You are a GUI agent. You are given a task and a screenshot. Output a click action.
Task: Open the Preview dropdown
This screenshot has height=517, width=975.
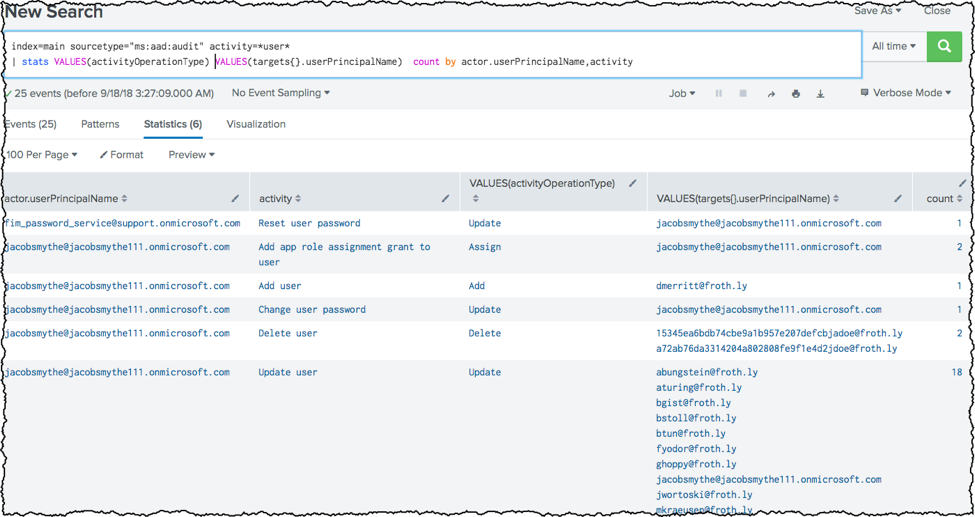click(x=192, y=155)
